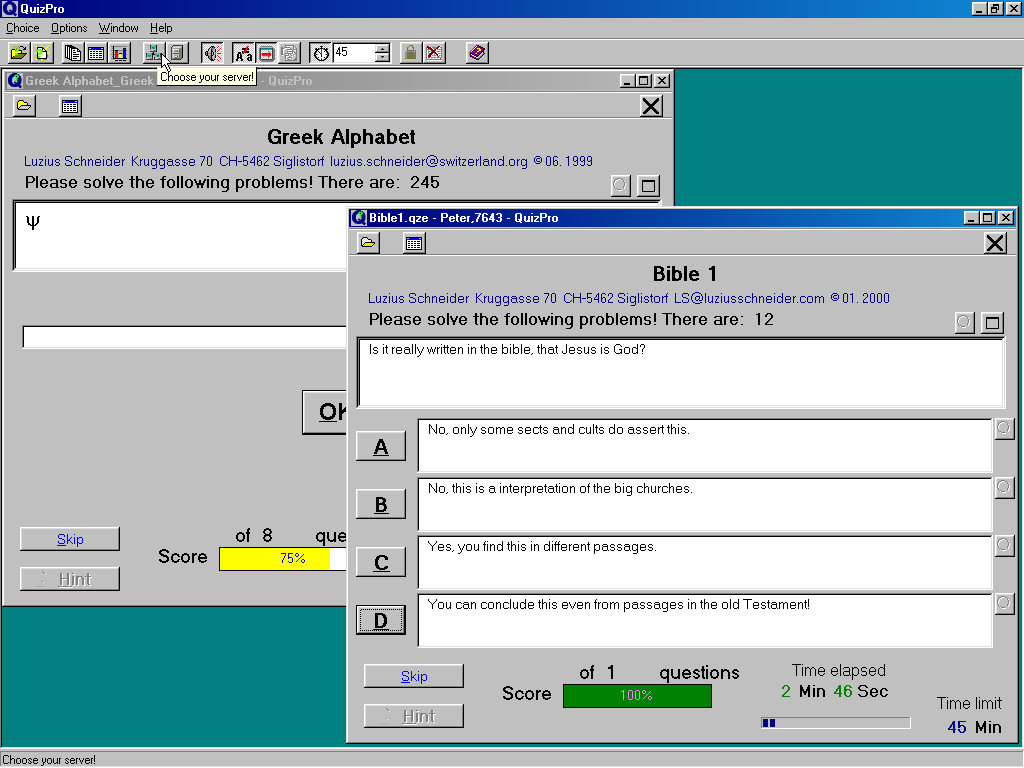Screen dimensions: 1024x768
Task: Click the lock icon on the toolbar
Action: pos(410,53)
